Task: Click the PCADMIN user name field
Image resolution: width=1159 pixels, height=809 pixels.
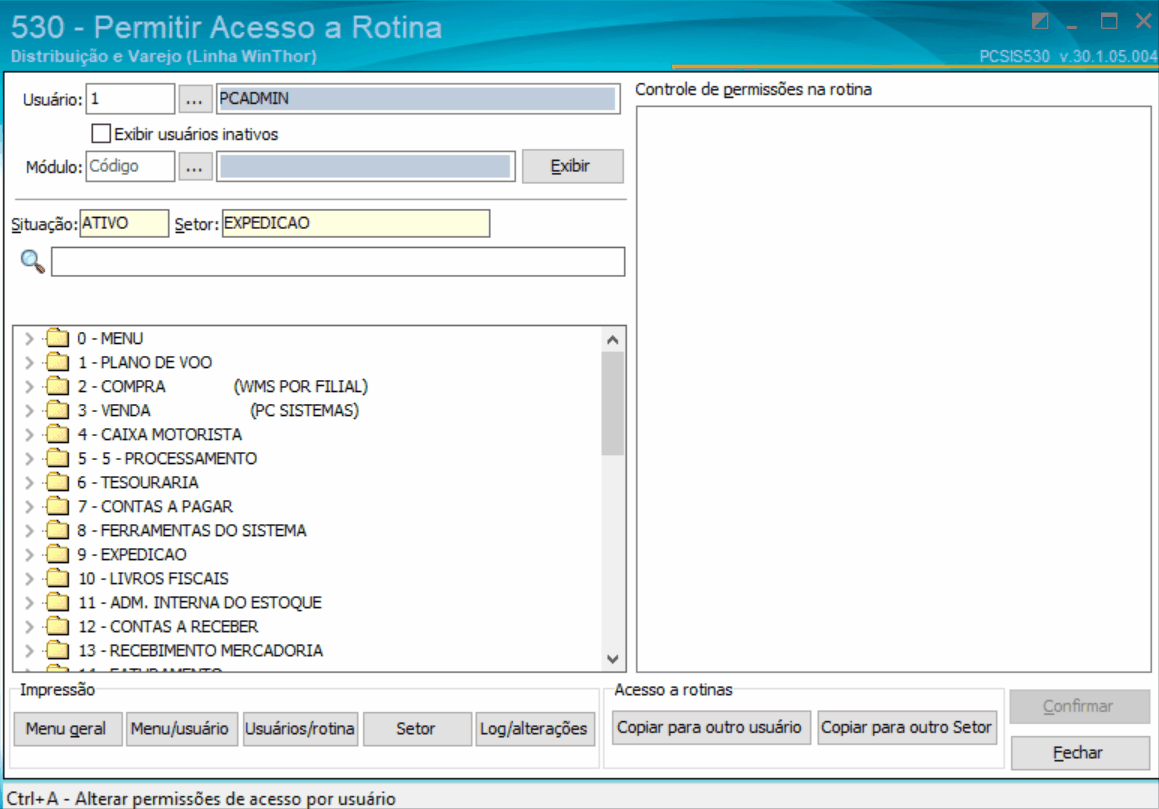Action: coord(418,99)
